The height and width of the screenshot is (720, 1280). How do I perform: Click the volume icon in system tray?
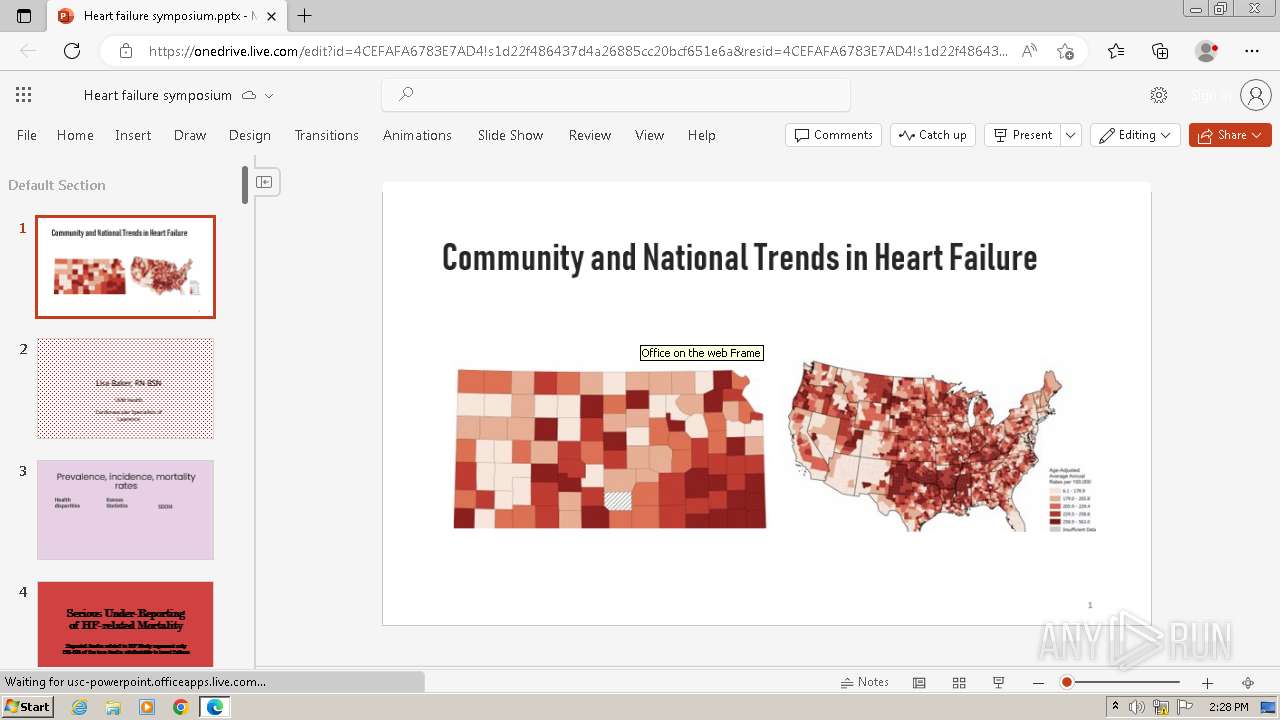[1137, 707]
